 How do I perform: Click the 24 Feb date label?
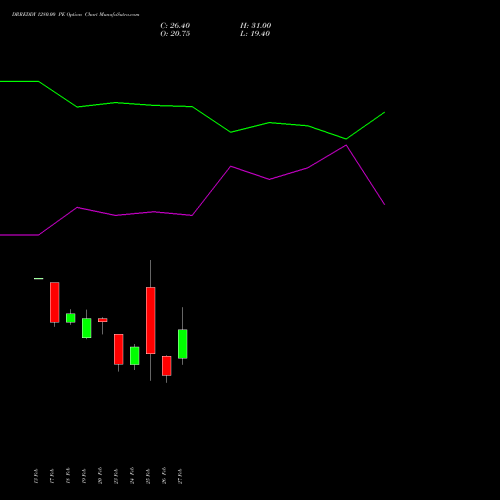point(132,476)
